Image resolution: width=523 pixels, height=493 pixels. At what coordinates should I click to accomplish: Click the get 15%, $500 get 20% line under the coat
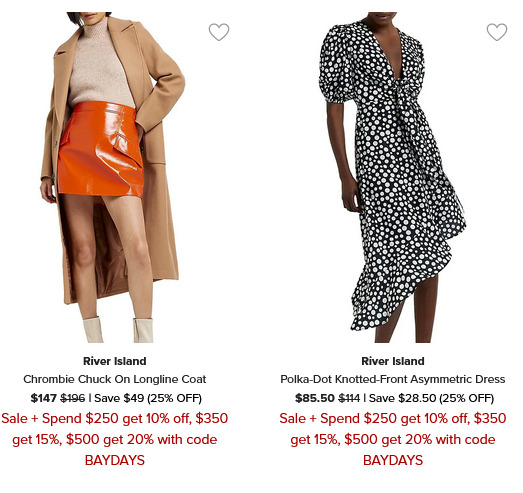(114, 440)
